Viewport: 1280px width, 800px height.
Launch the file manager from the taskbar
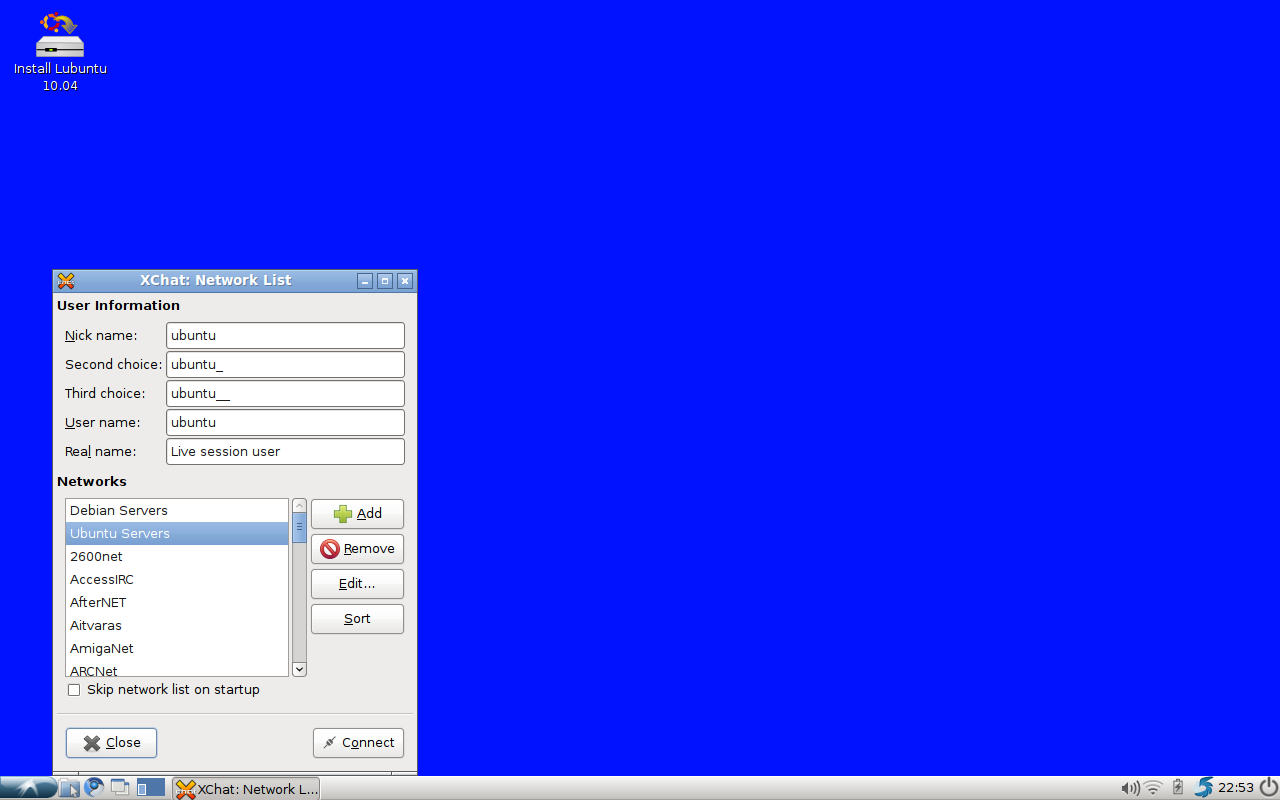pyautogui.click(x=69, y=788)
